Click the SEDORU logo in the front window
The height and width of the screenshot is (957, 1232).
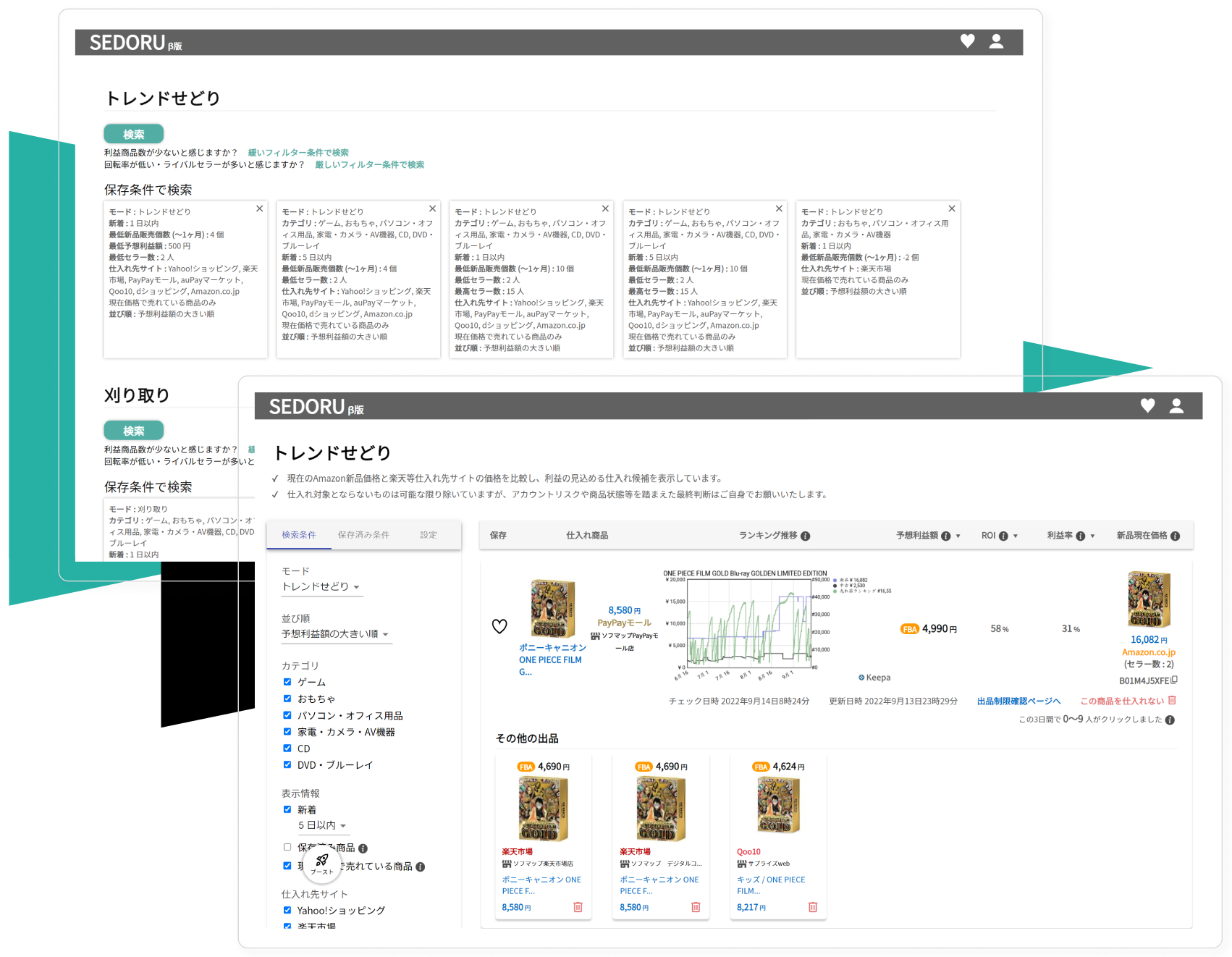click(316, 407)
